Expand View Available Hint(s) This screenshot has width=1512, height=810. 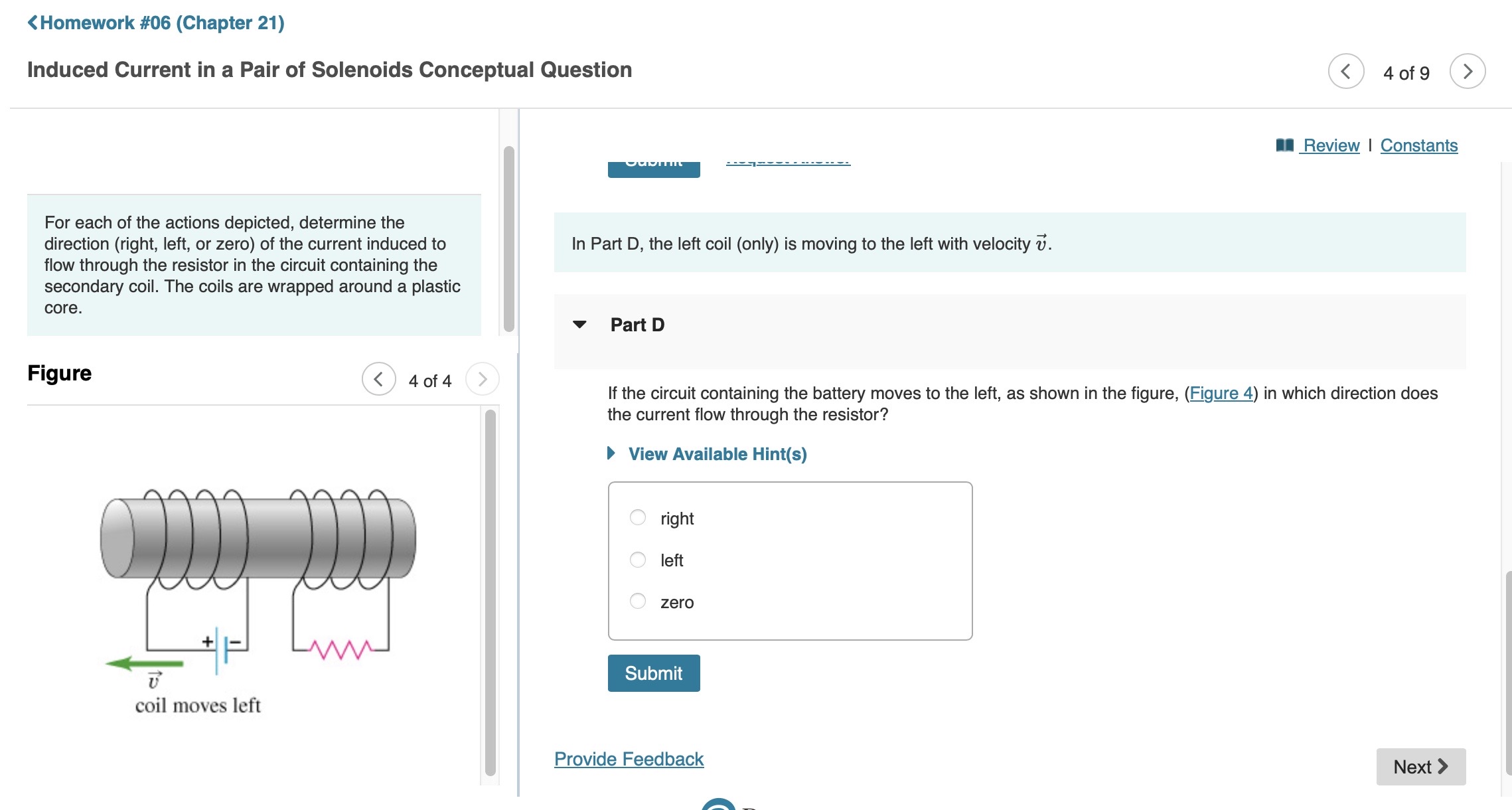click(x=717, y=453)
